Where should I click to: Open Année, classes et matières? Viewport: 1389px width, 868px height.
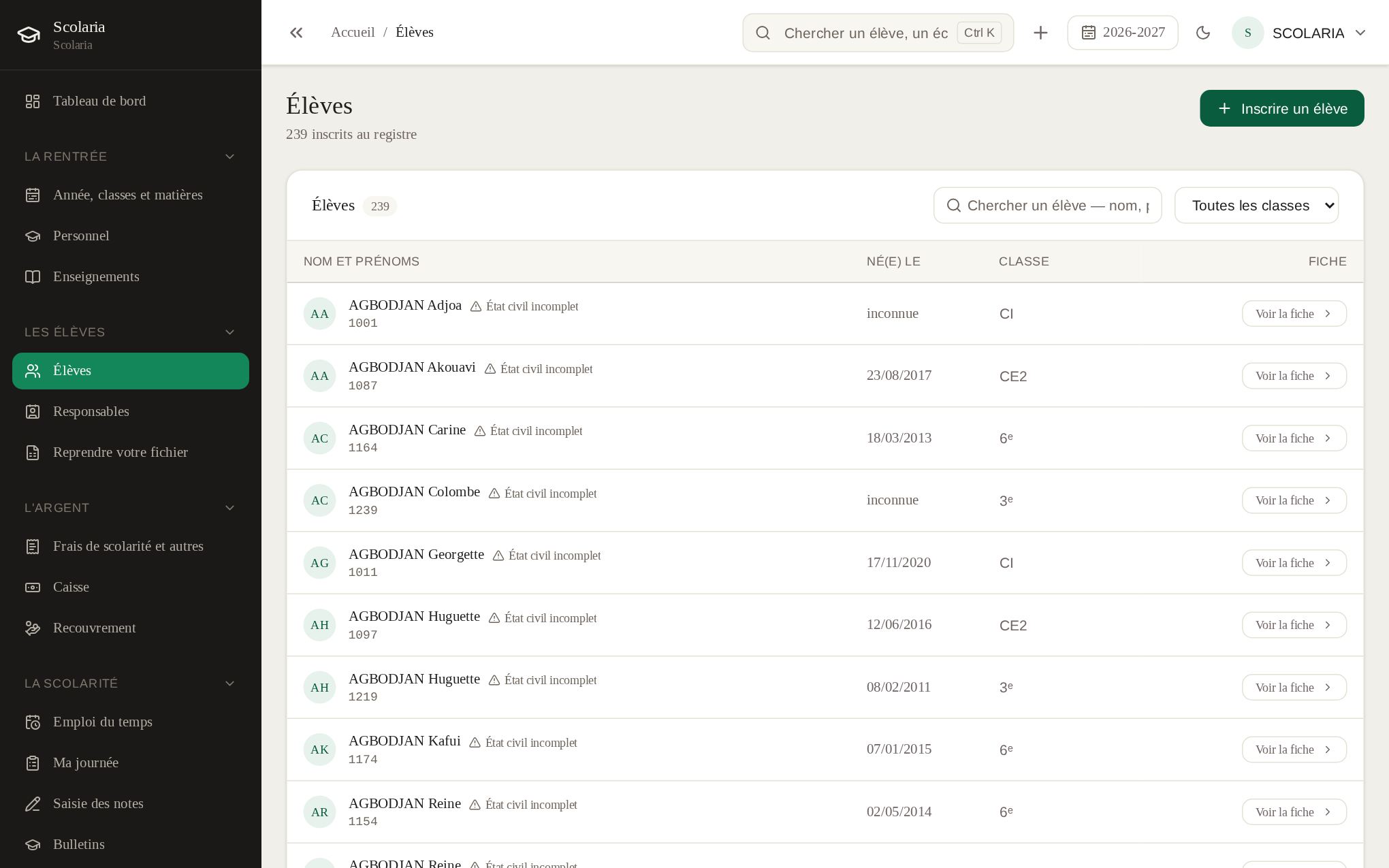[x=131, y=195]
